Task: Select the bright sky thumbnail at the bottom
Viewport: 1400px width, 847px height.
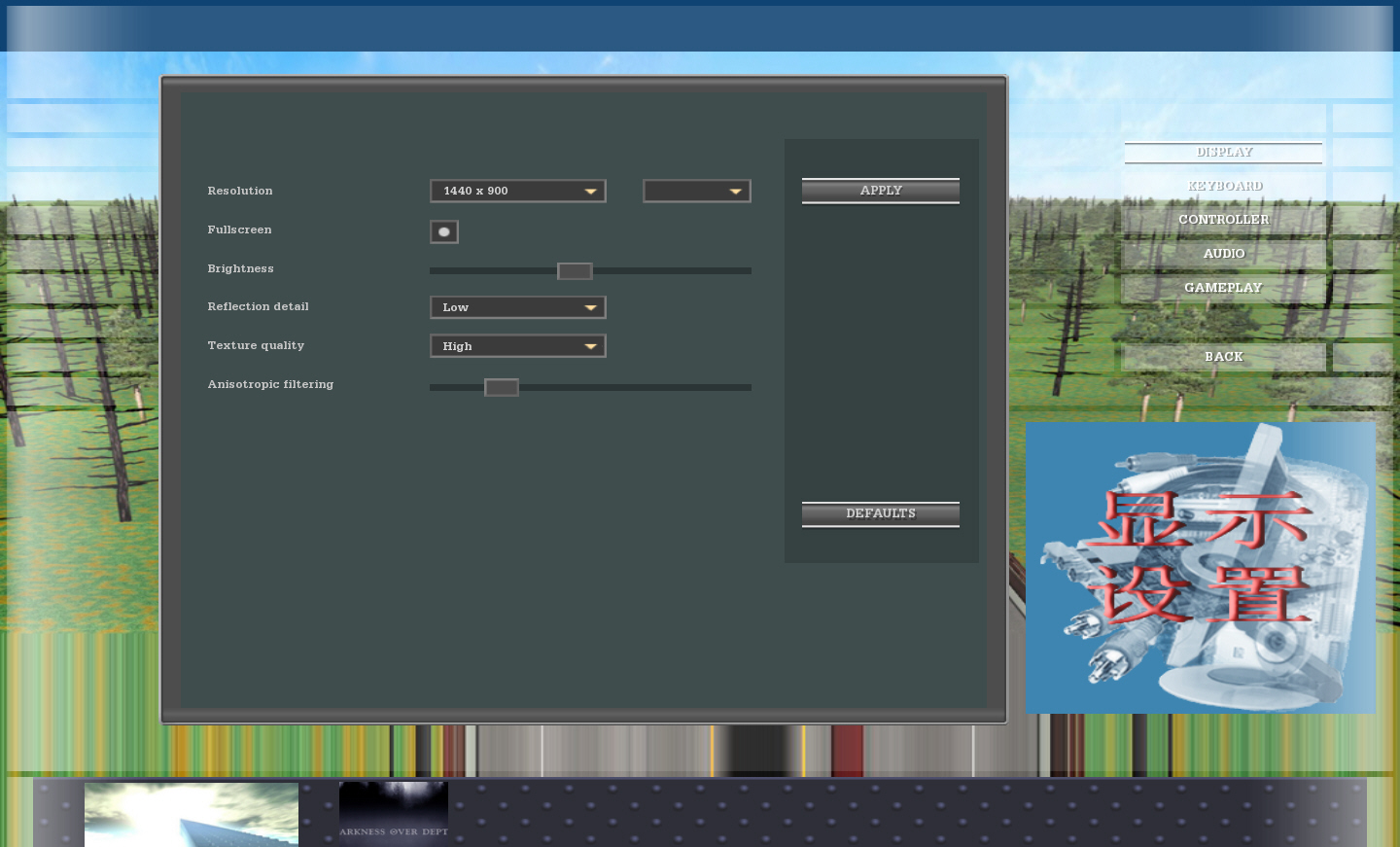Action: pyautogui.click(x=192, y=815)
